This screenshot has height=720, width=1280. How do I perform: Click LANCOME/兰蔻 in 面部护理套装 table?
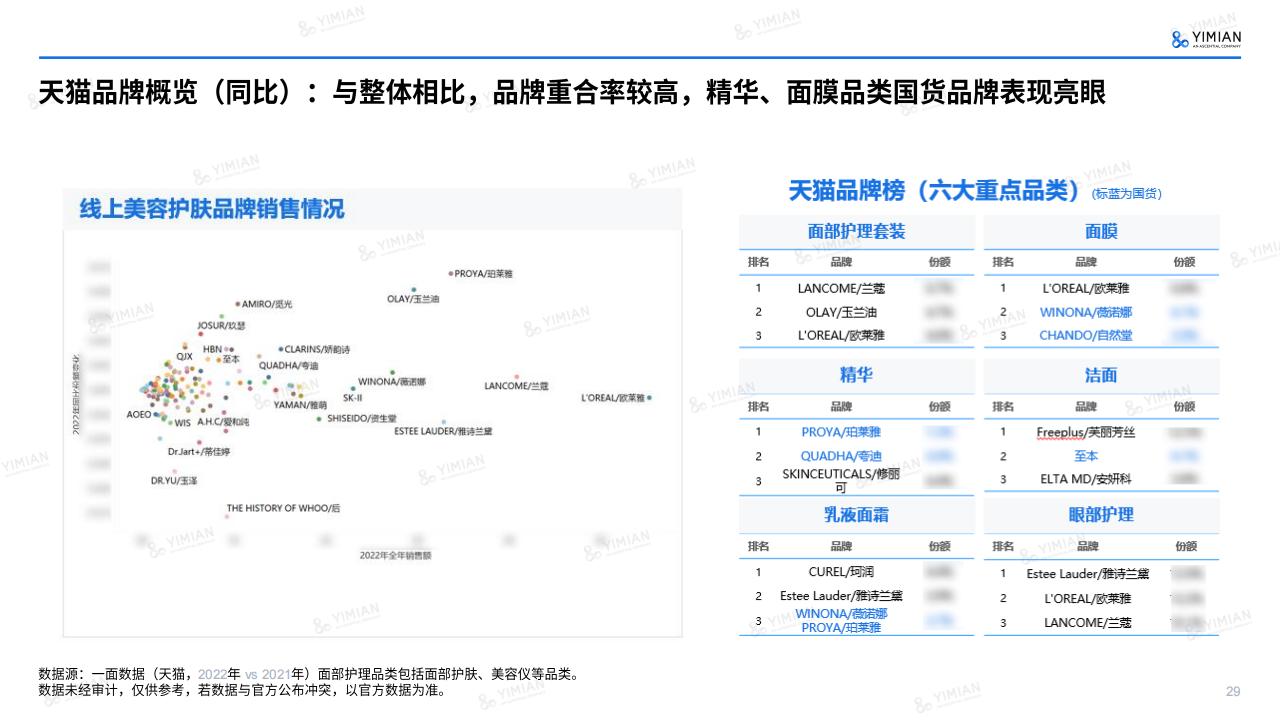[841, 288]
